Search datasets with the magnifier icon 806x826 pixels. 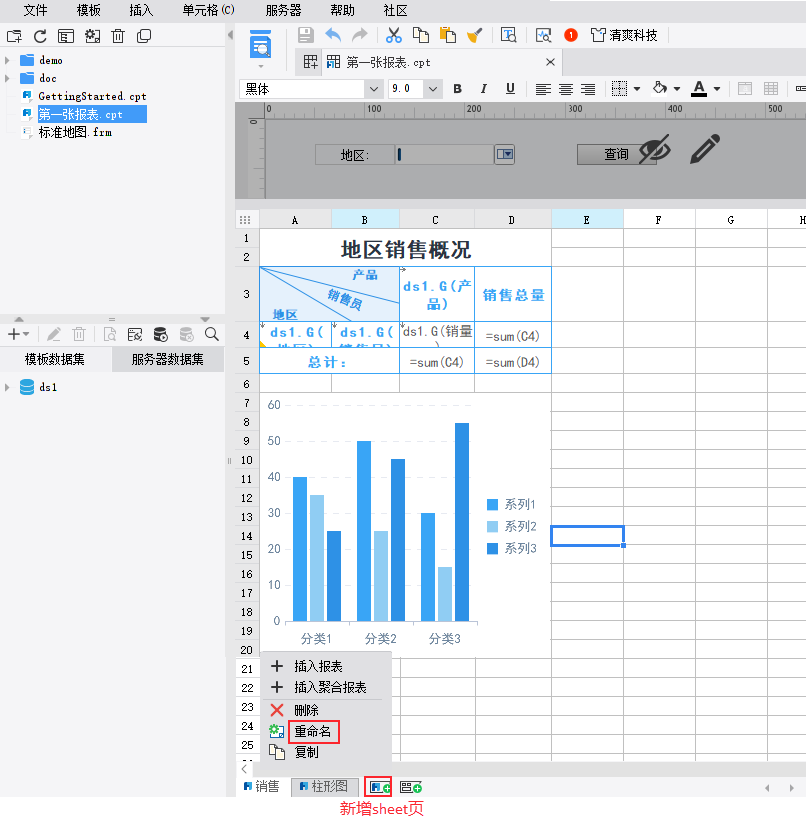pos(212,334)
